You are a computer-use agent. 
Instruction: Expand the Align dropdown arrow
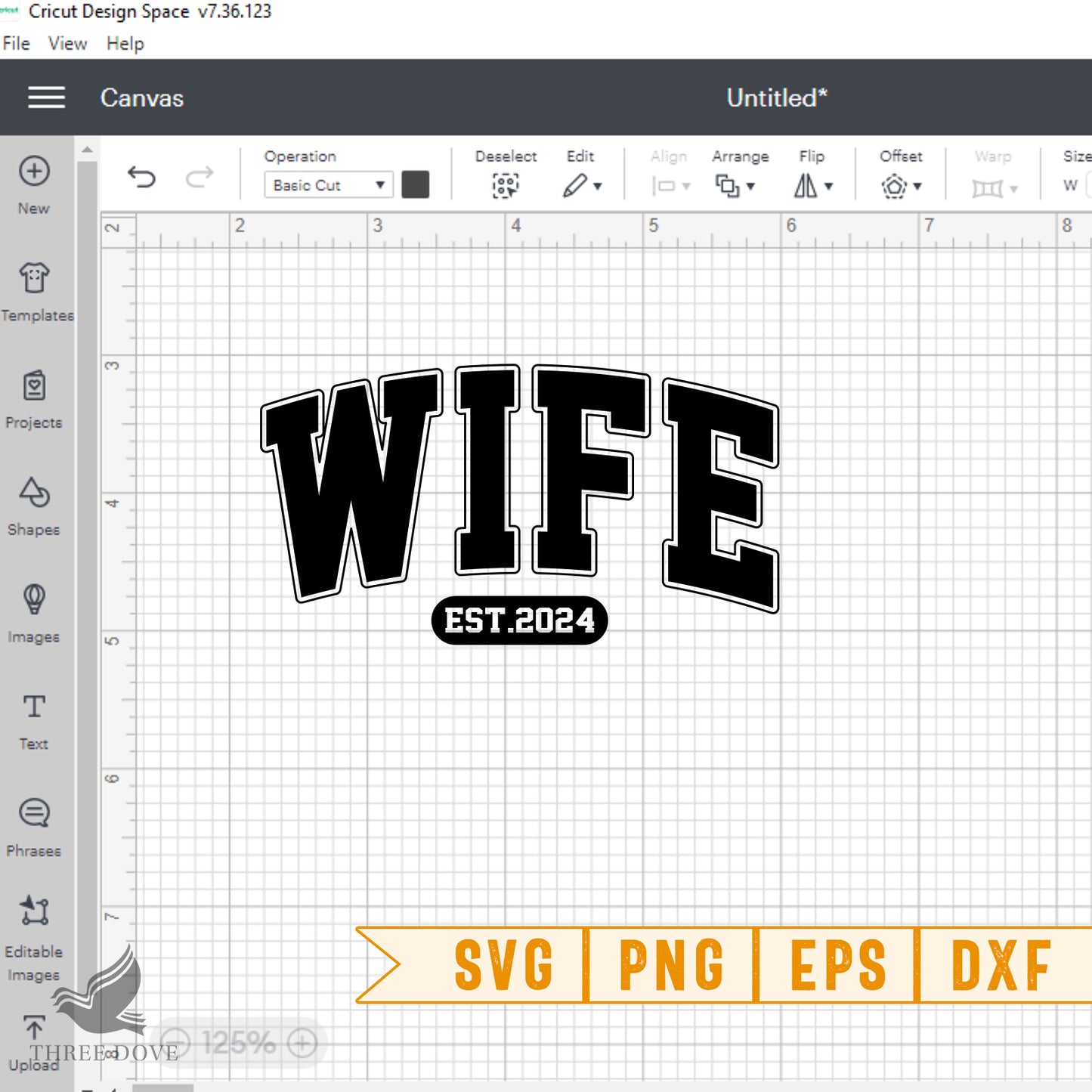686,186
